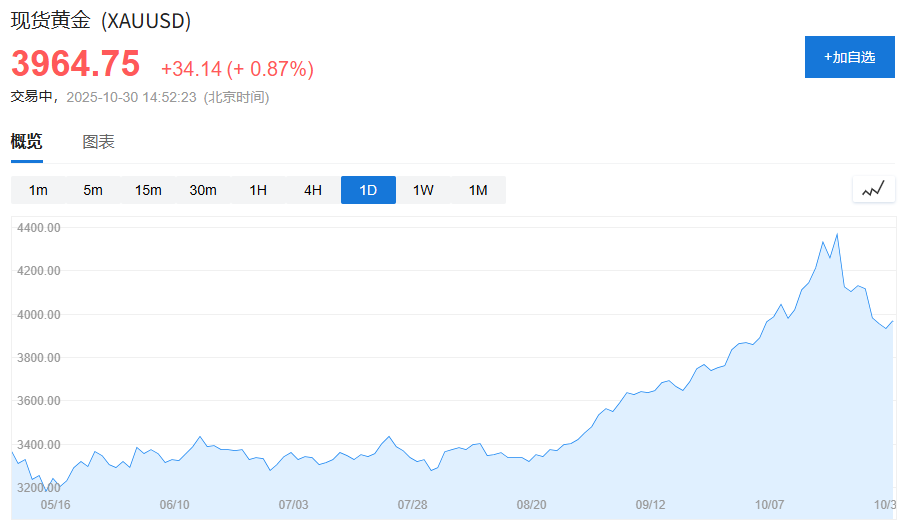Change chart to 1W weekly view

click(x=423, y=190)
